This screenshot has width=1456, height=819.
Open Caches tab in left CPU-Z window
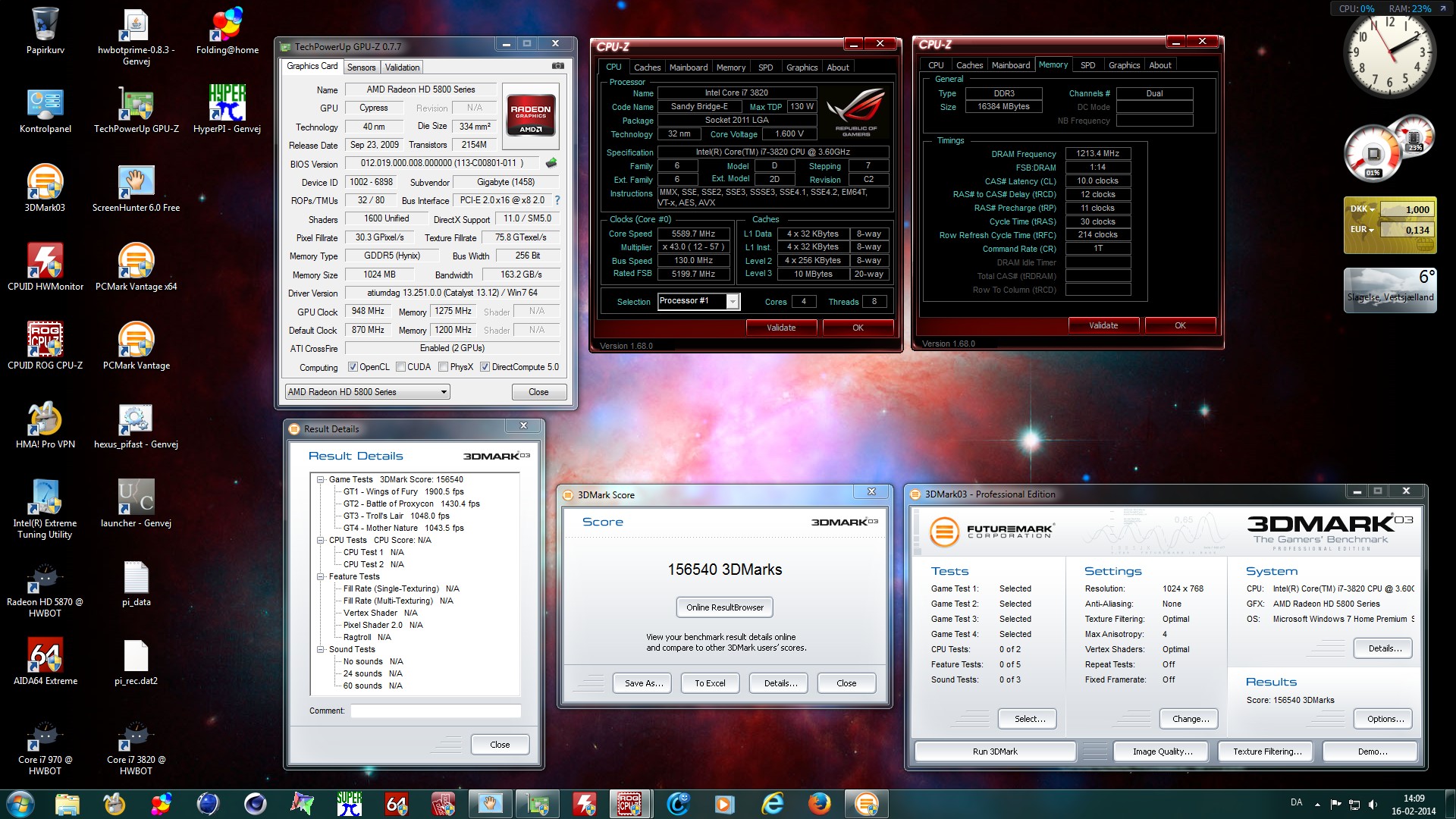point(647,67)
